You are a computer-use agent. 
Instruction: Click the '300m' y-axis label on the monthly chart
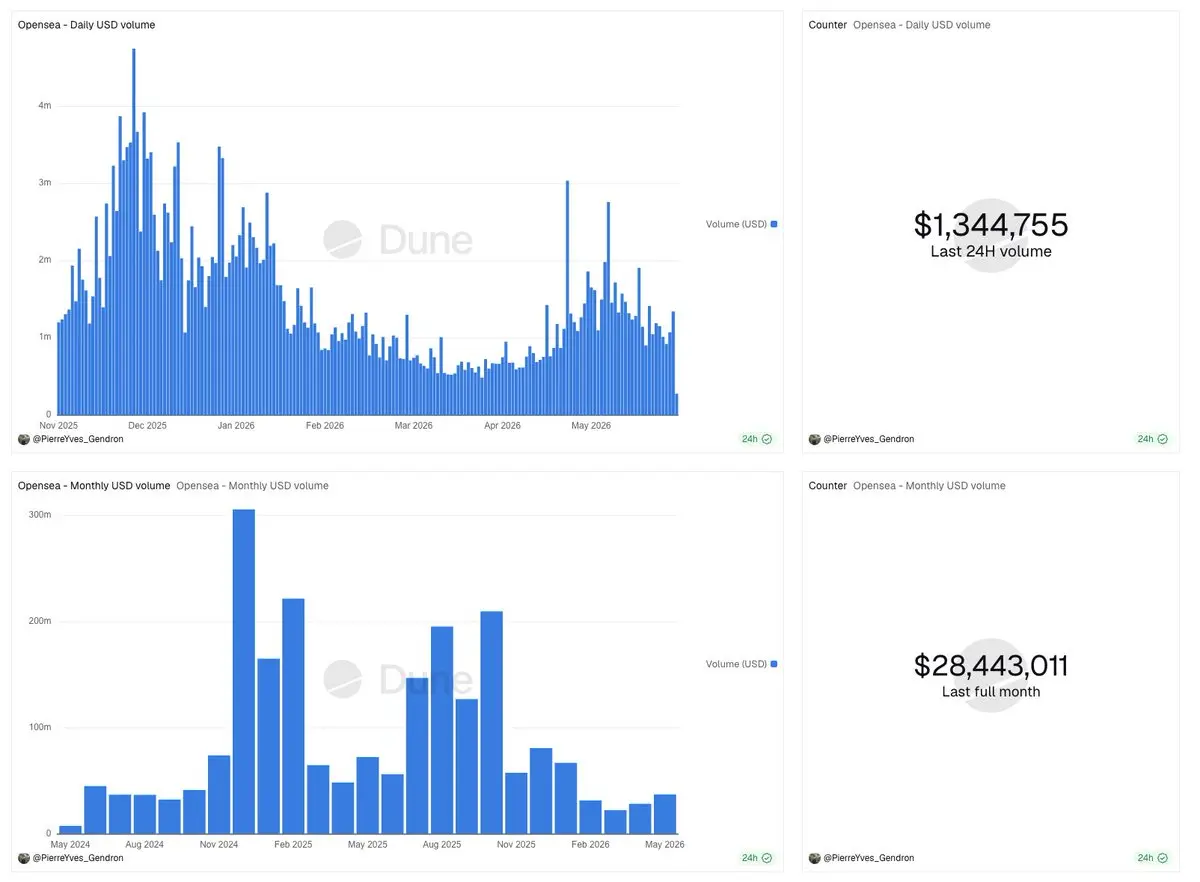(40, 515)
